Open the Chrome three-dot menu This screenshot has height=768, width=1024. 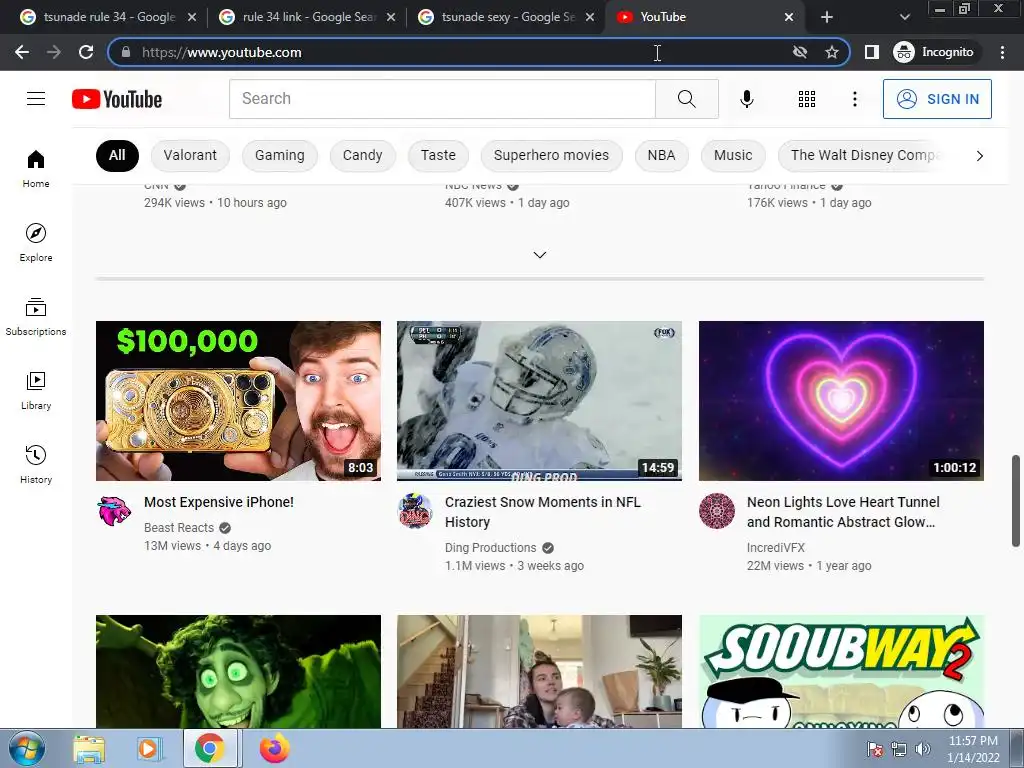pyautogui.click(x=1002, y=52)
